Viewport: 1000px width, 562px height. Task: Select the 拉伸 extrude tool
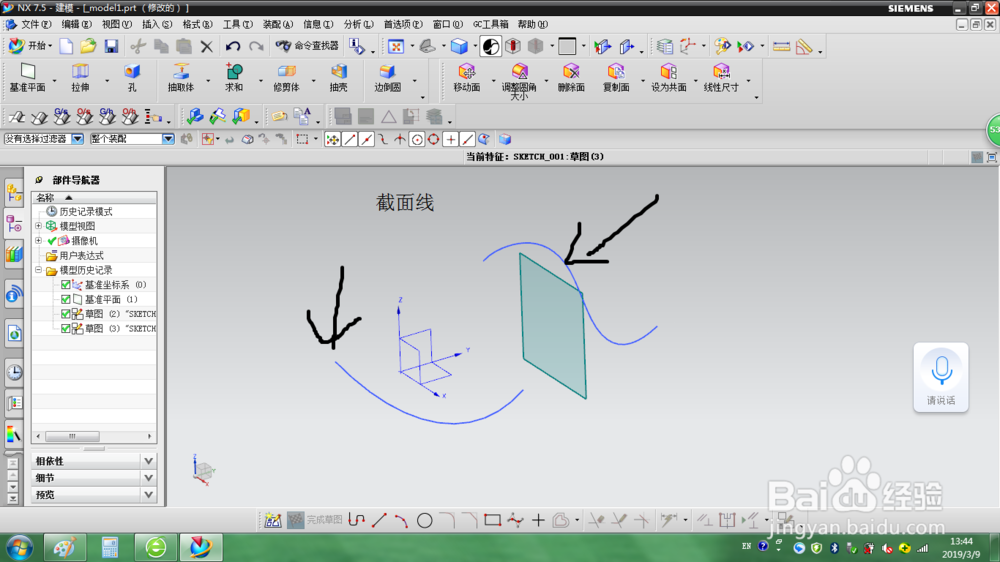point(80,78)
